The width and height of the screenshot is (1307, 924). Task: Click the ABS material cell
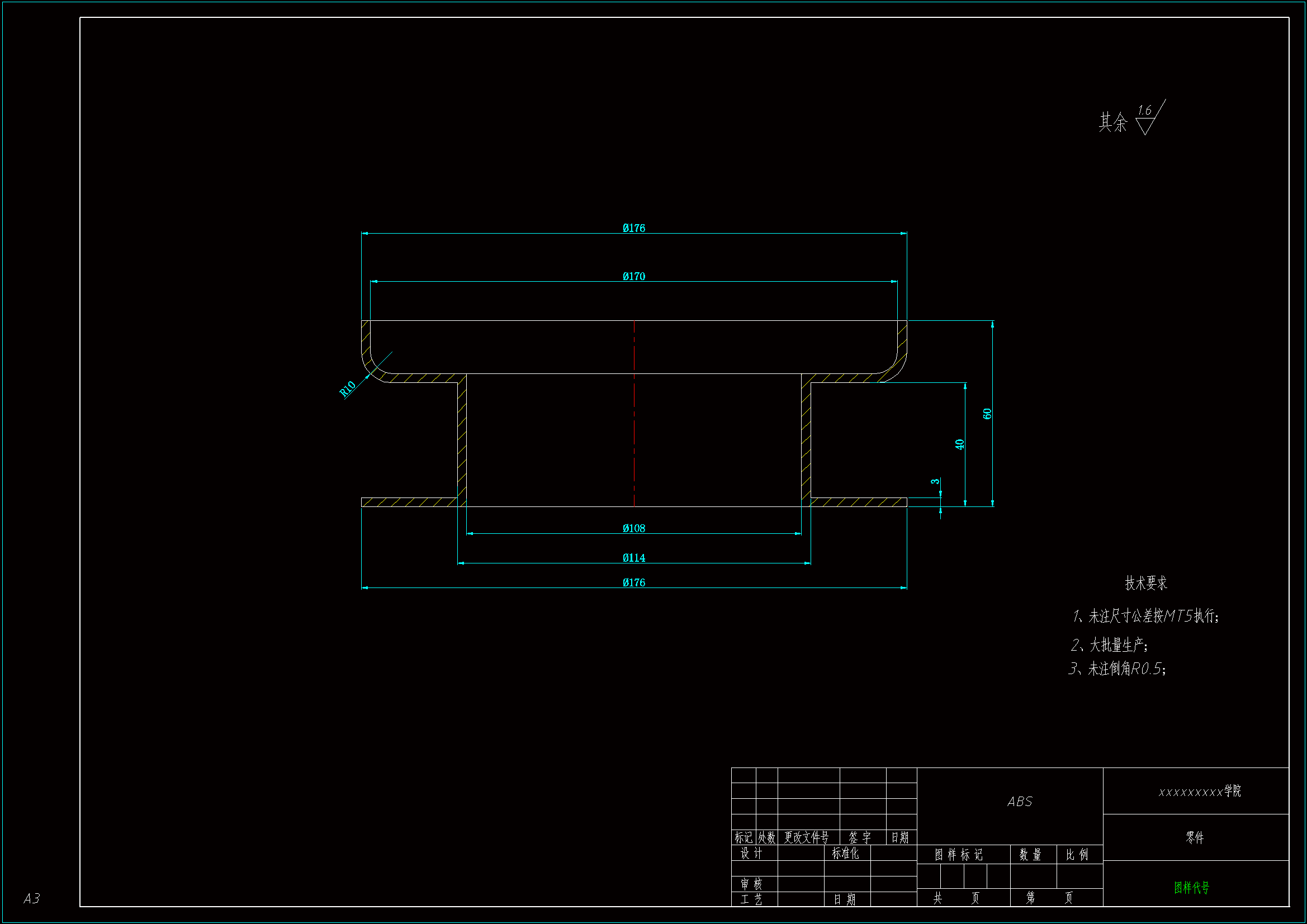click(x=1019, y=802)
